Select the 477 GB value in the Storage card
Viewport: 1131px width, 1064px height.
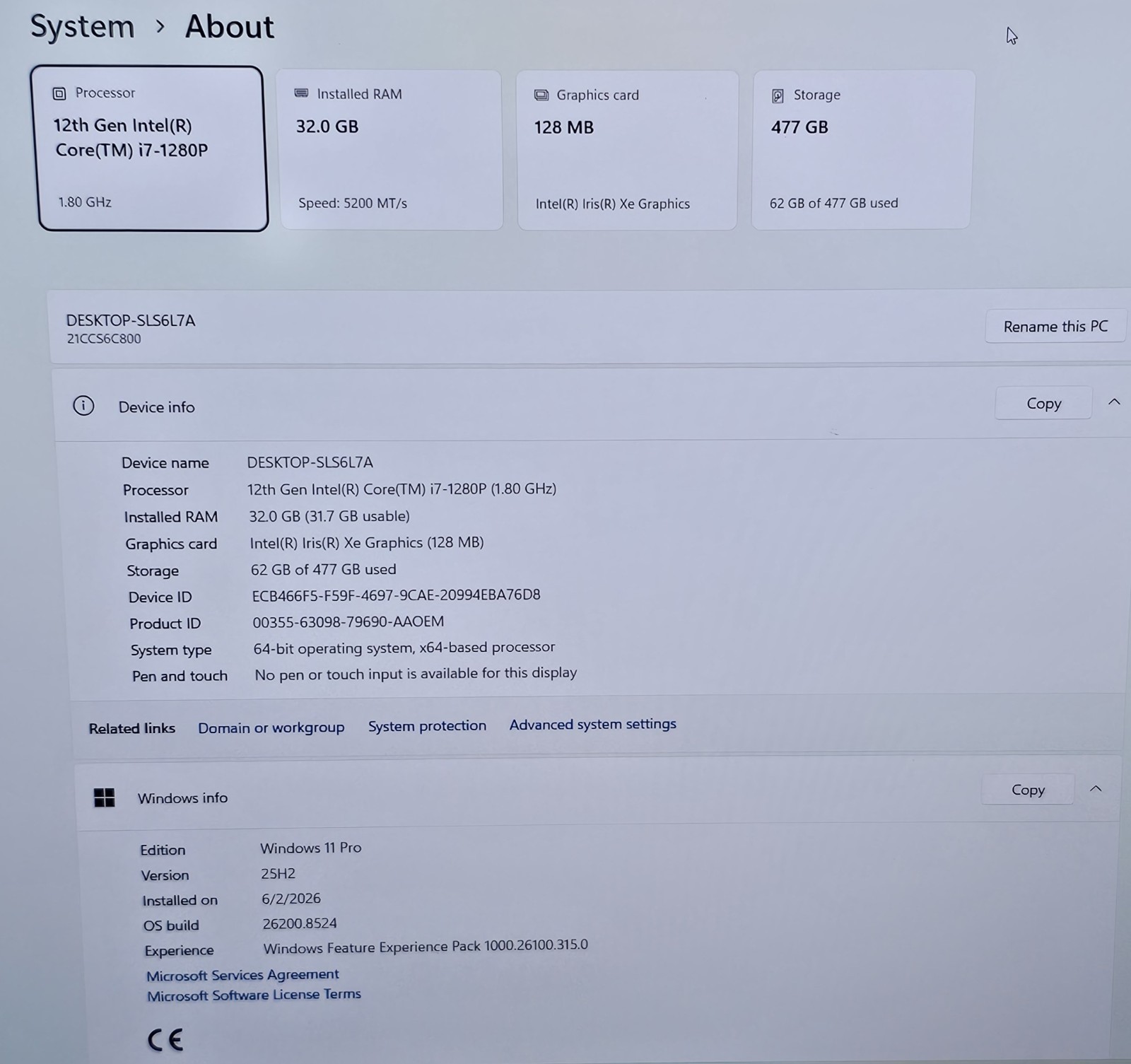(x=799, y=127)
